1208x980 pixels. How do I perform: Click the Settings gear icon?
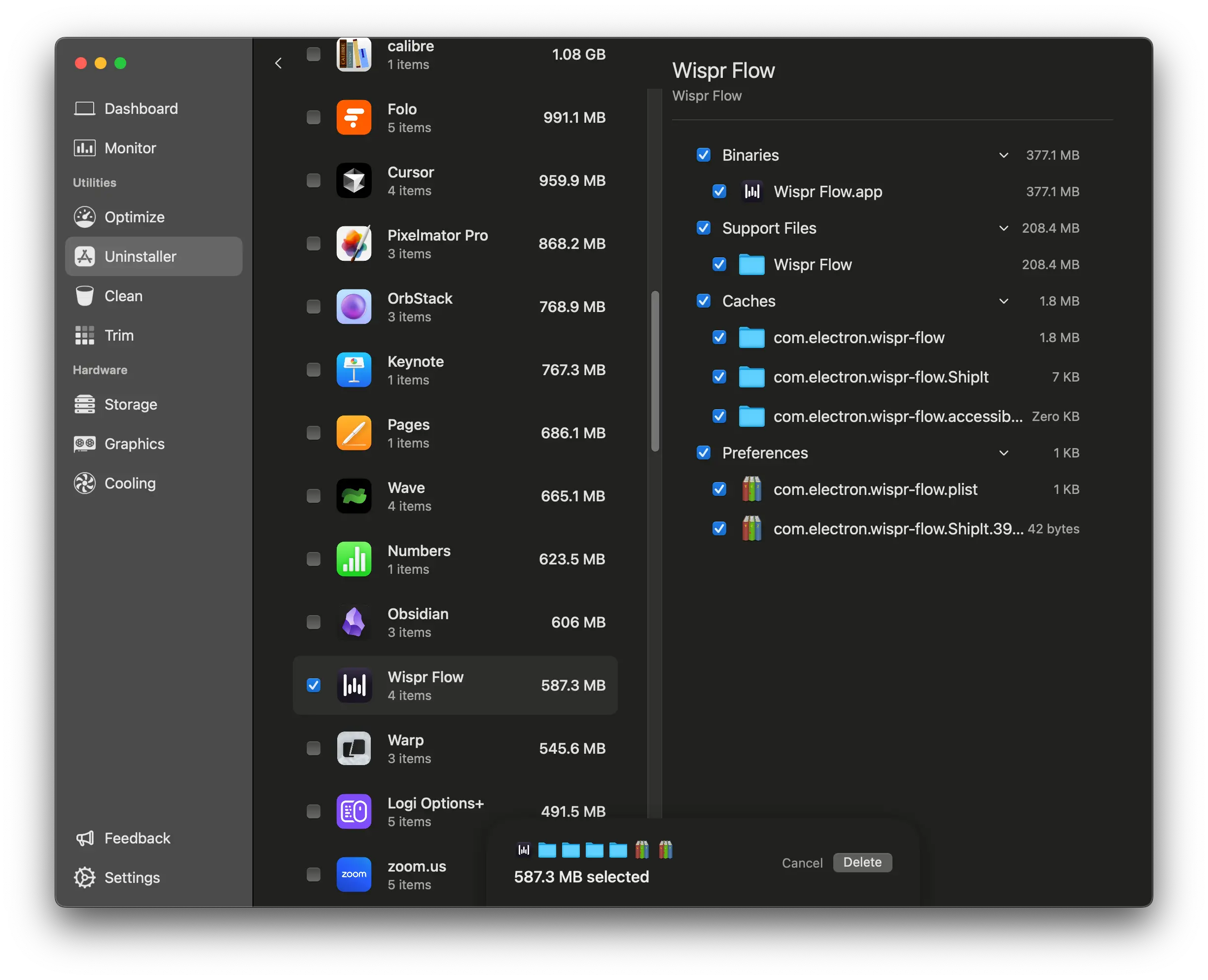[x=85, y=878]
